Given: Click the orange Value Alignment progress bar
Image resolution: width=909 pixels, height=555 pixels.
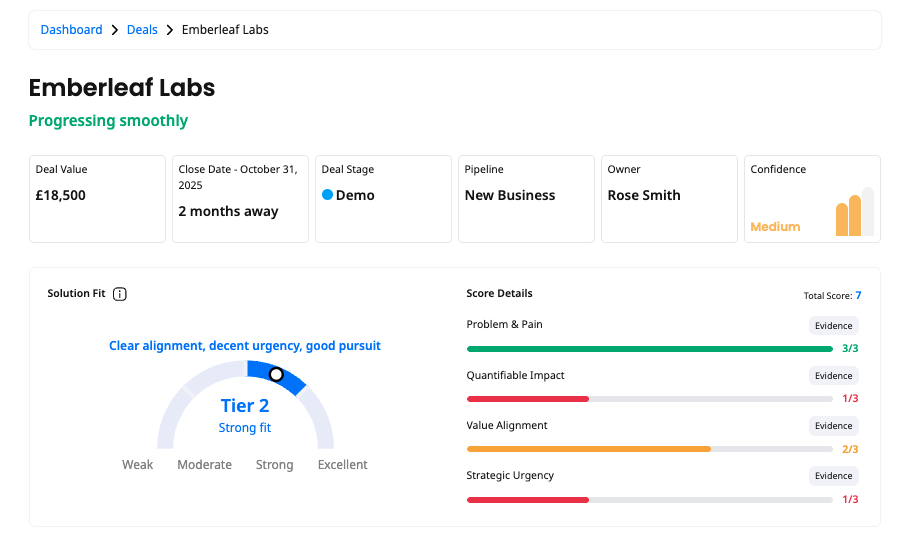Looking at the screenshot, I should pos(588,449).
